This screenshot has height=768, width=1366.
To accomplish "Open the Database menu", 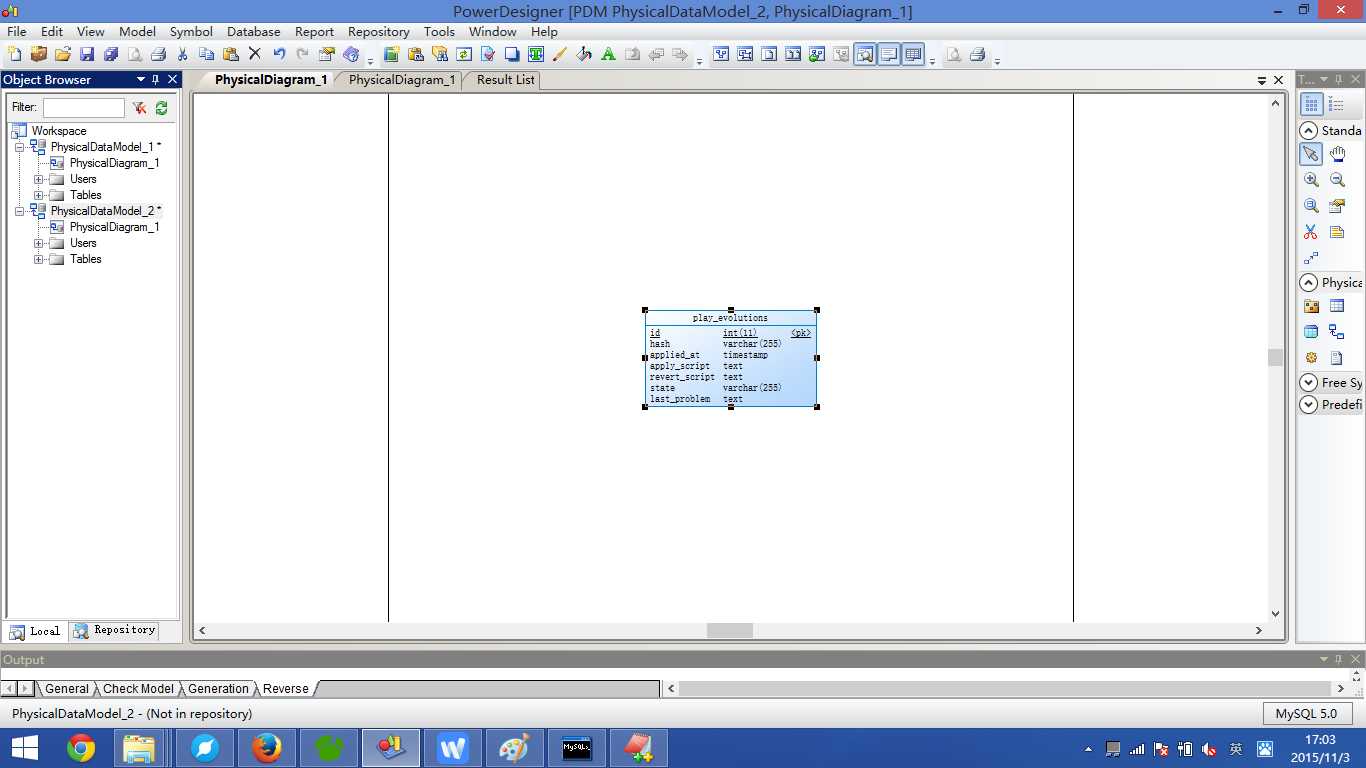I will 254,32.
